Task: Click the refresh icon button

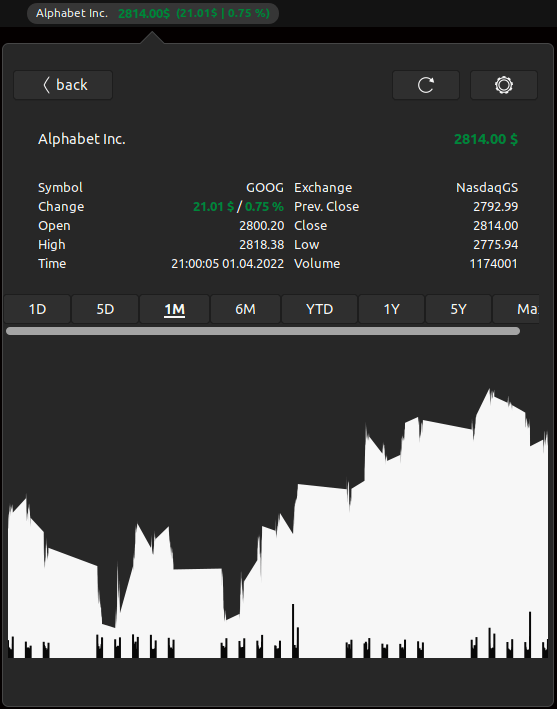Action: (426, 85)
